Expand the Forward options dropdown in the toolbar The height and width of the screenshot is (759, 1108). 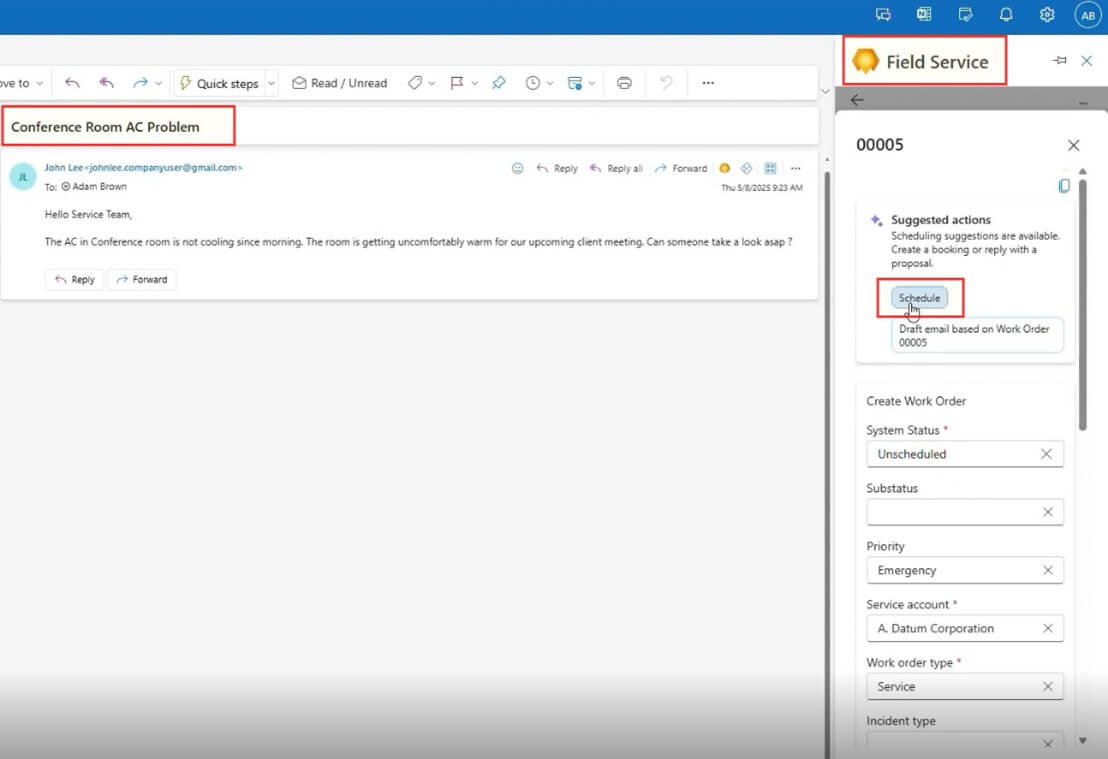[158, 83]
